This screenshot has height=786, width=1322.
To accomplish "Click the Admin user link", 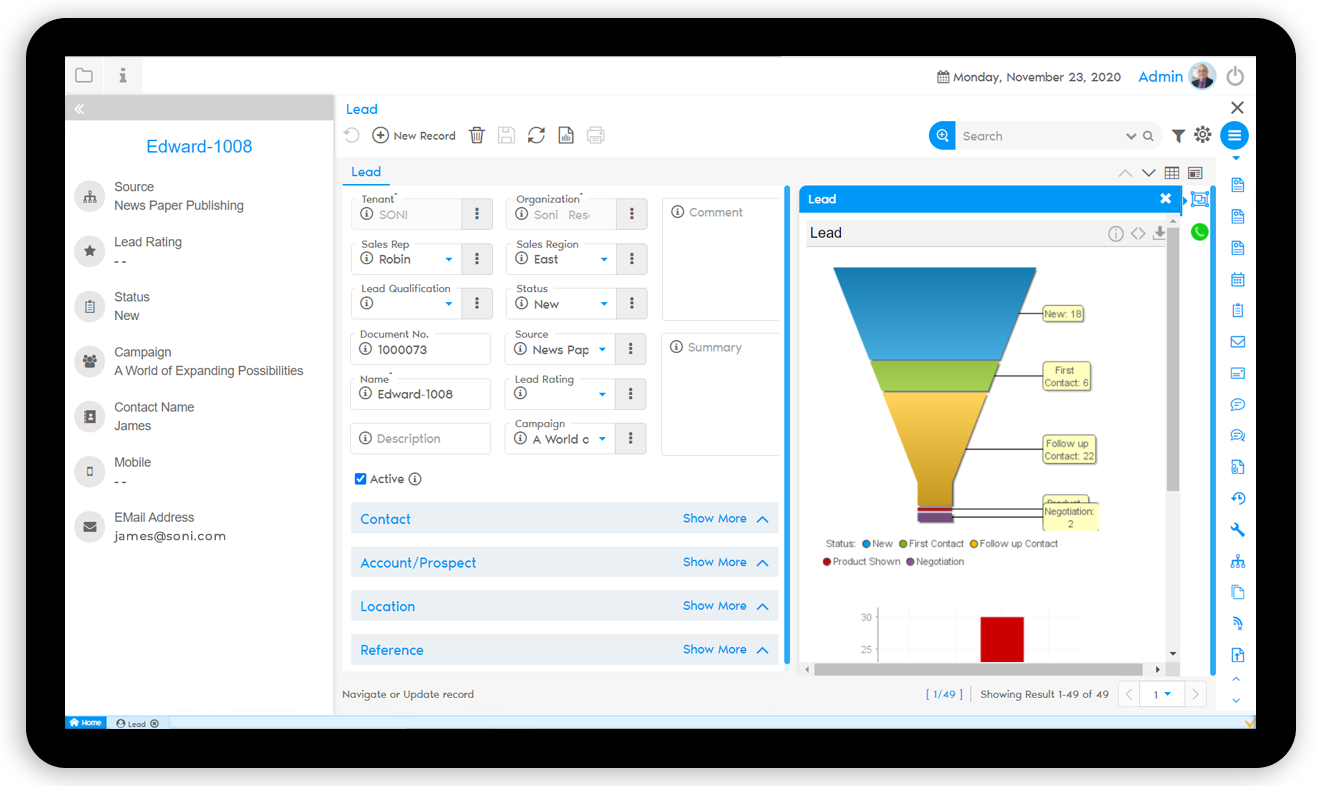I will [x=1160, y=77].
